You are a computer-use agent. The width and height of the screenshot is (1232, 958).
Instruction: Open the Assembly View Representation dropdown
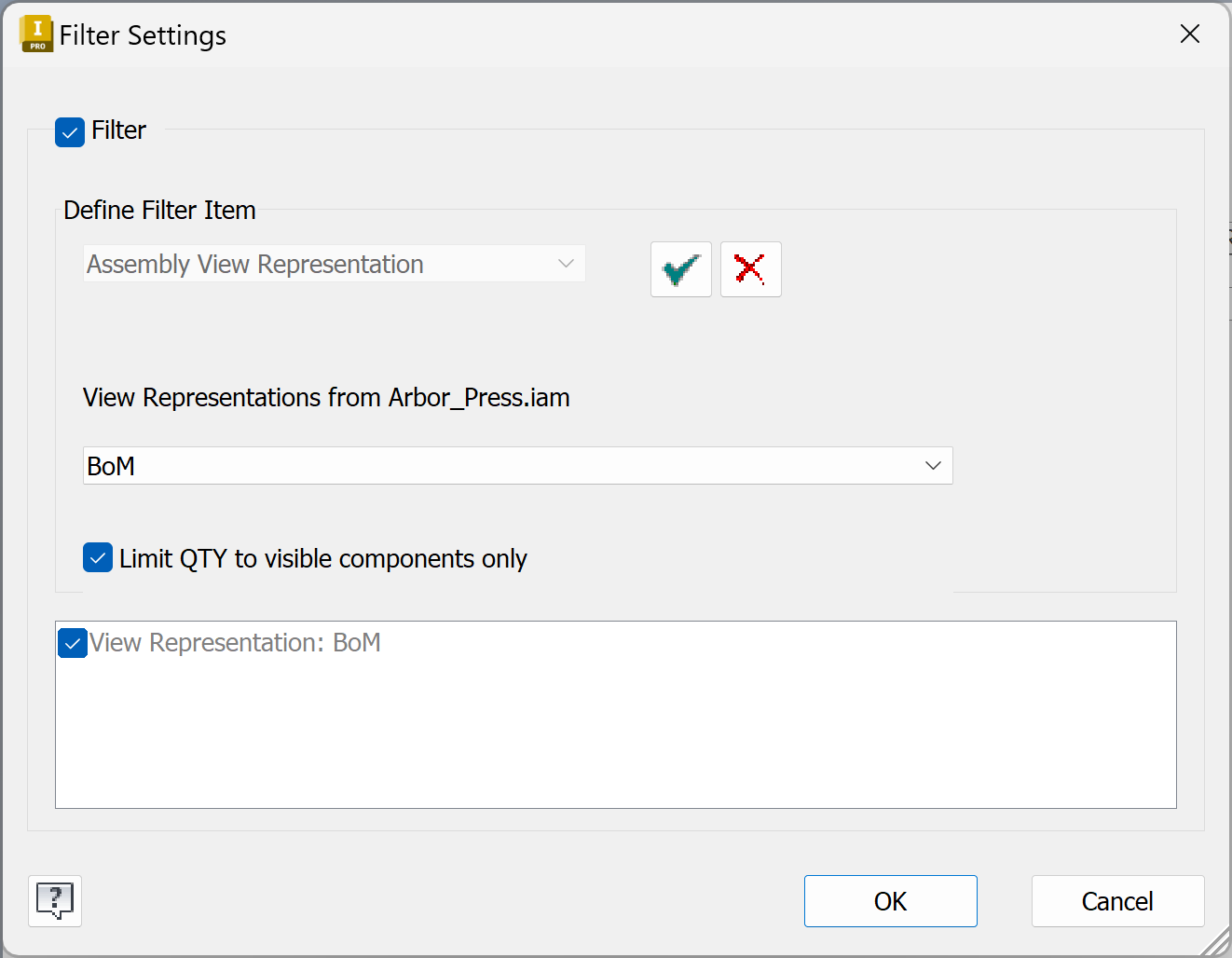pyautogui.click(x=565, y=264)
